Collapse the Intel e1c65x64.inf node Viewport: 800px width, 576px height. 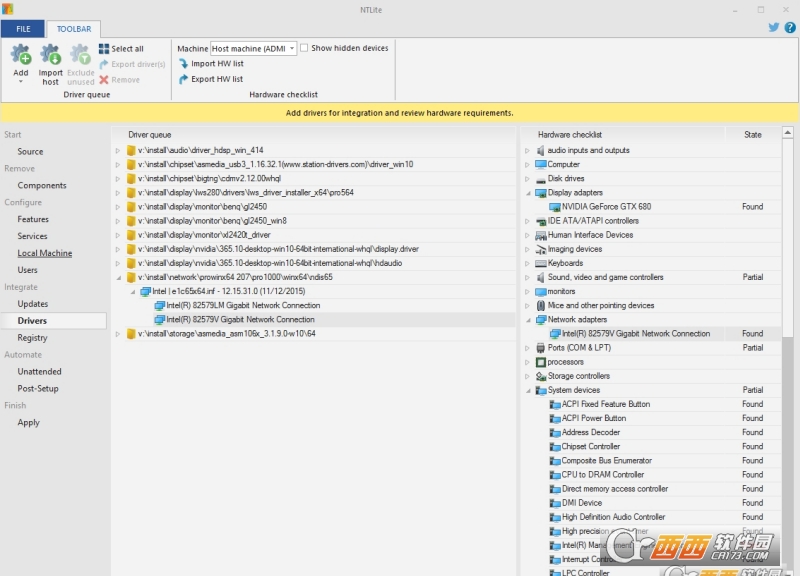click(132, 292)
